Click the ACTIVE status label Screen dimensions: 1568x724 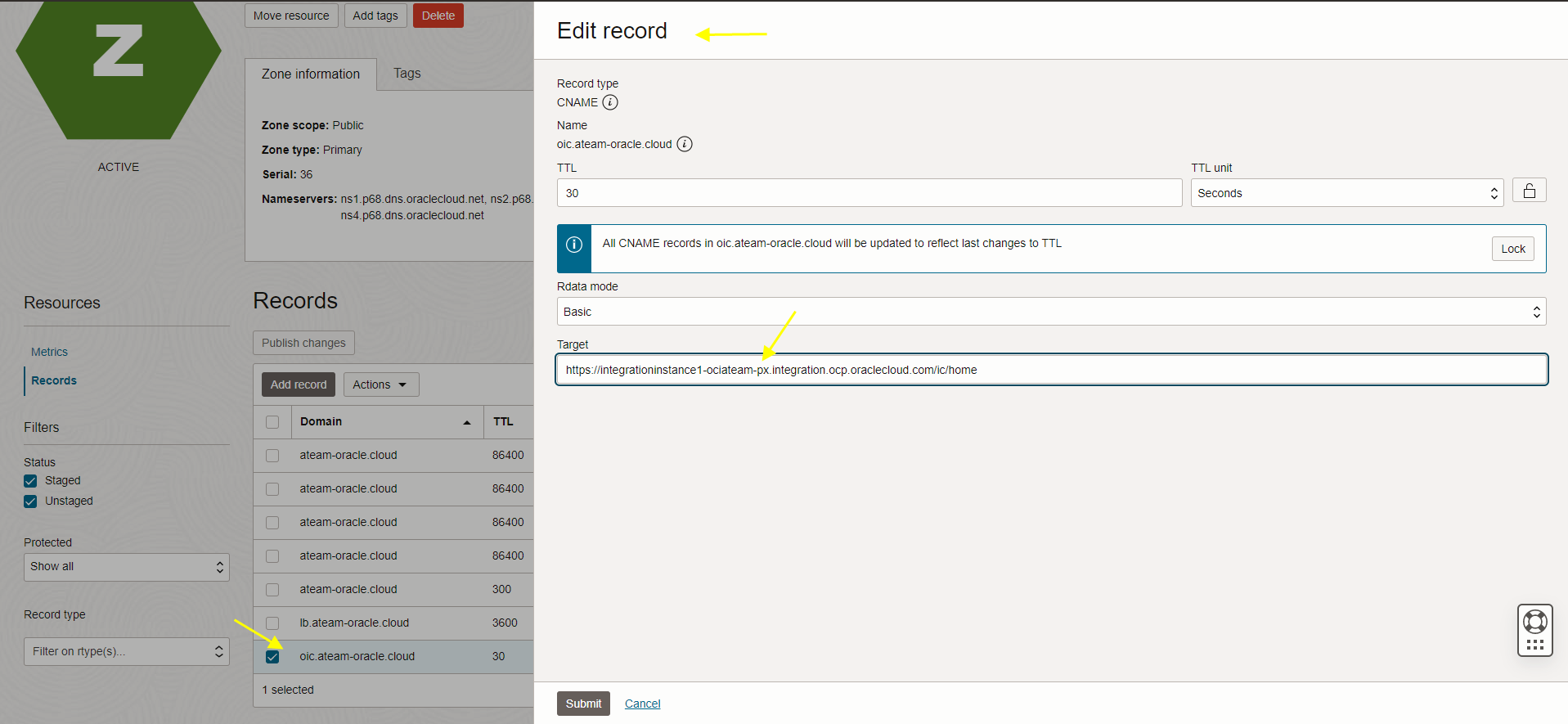[119, 167]
